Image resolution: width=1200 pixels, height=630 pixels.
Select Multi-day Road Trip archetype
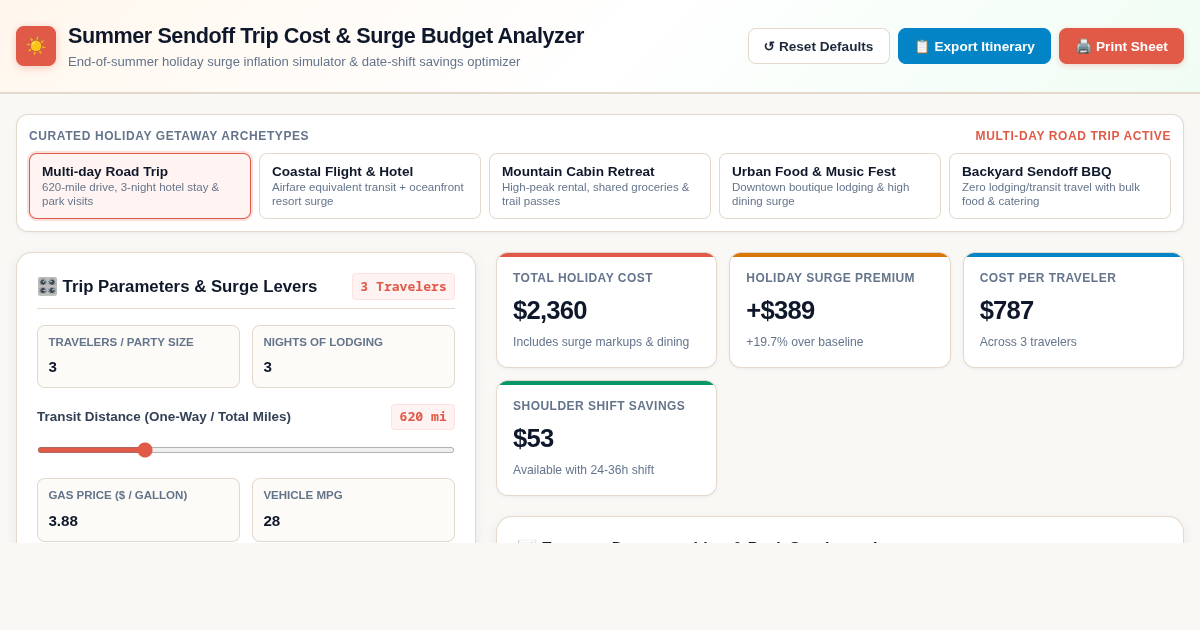(x=140, y=186)
